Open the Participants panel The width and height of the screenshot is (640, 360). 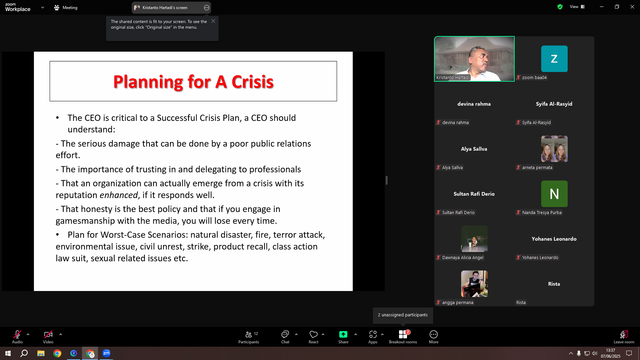click(x=249, y=337)
